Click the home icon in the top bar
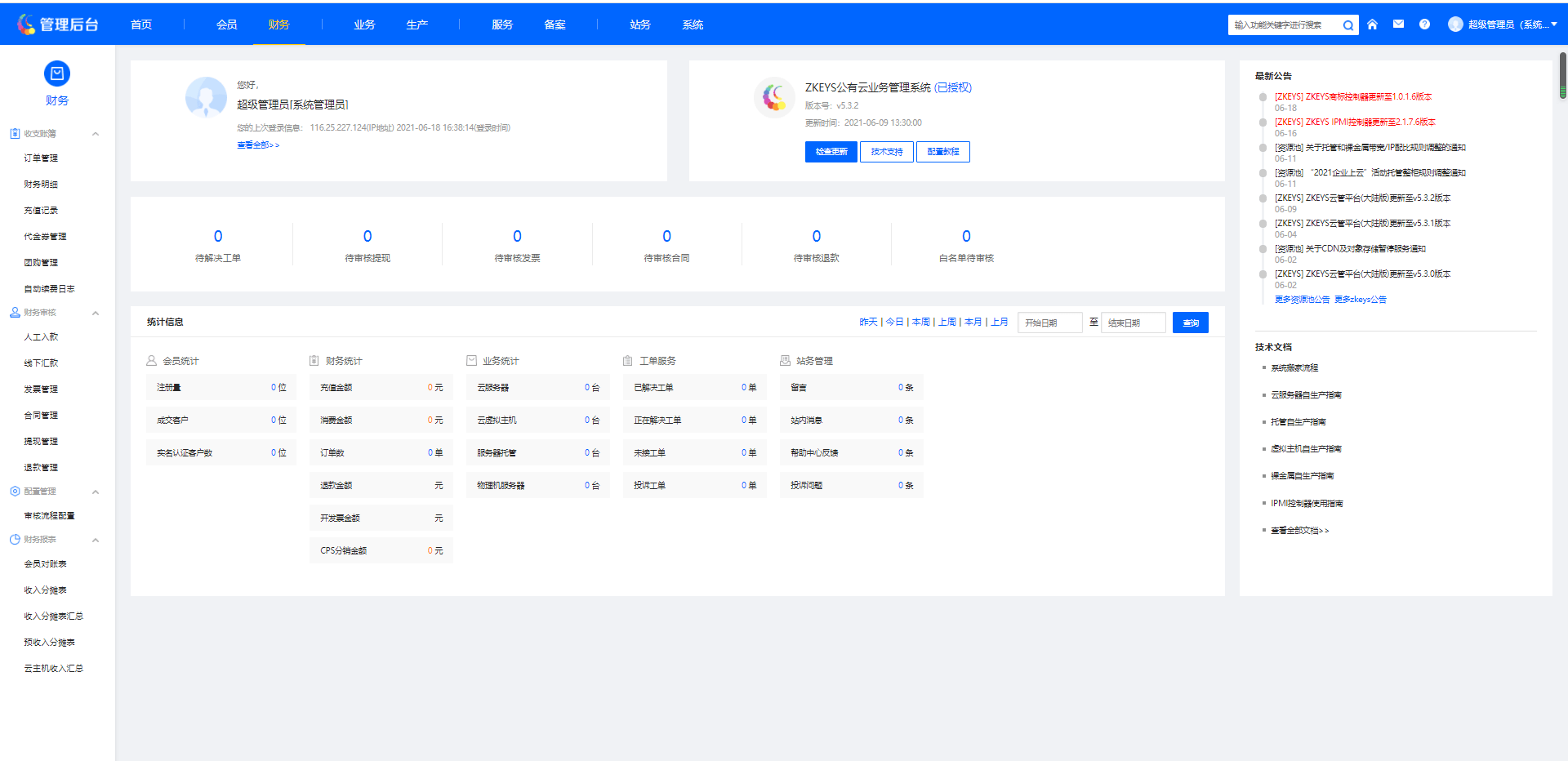The image size is (1568, 761). click(x=1372, y=24)
